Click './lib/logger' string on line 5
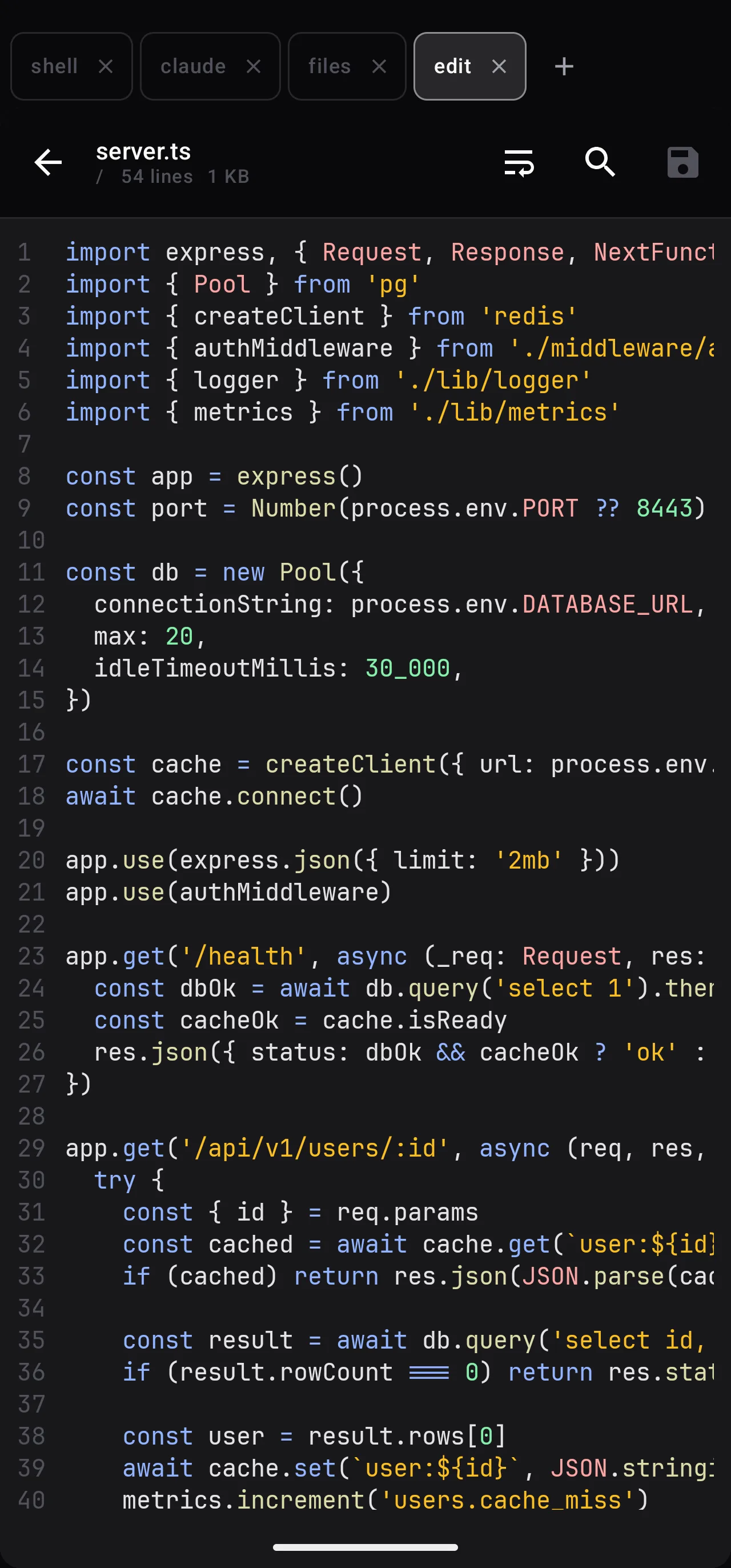The height and width of the screenshot is (1568, 731). (493, 381)
